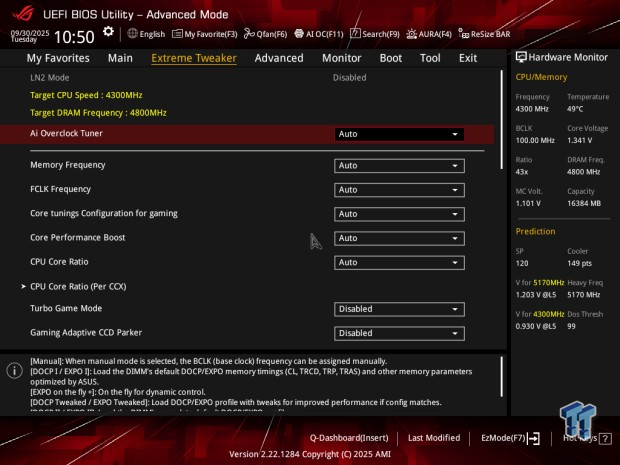Open Qfan(F6) fan control icon
620x465 pixels.
[x=249, y=34]
